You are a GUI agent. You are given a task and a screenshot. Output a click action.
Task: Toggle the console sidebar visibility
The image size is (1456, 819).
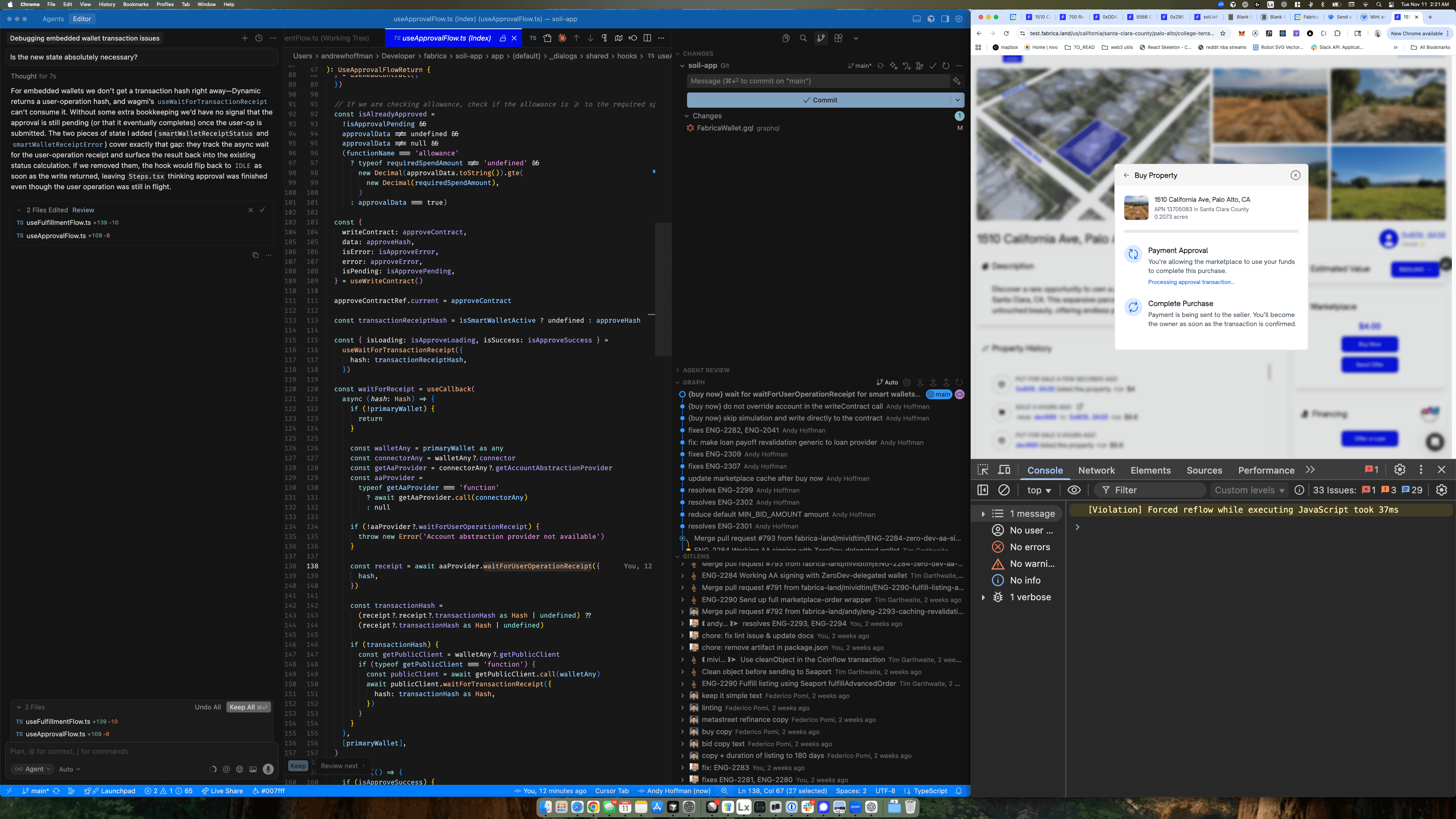pyautogui.click(x=983, y=490)
